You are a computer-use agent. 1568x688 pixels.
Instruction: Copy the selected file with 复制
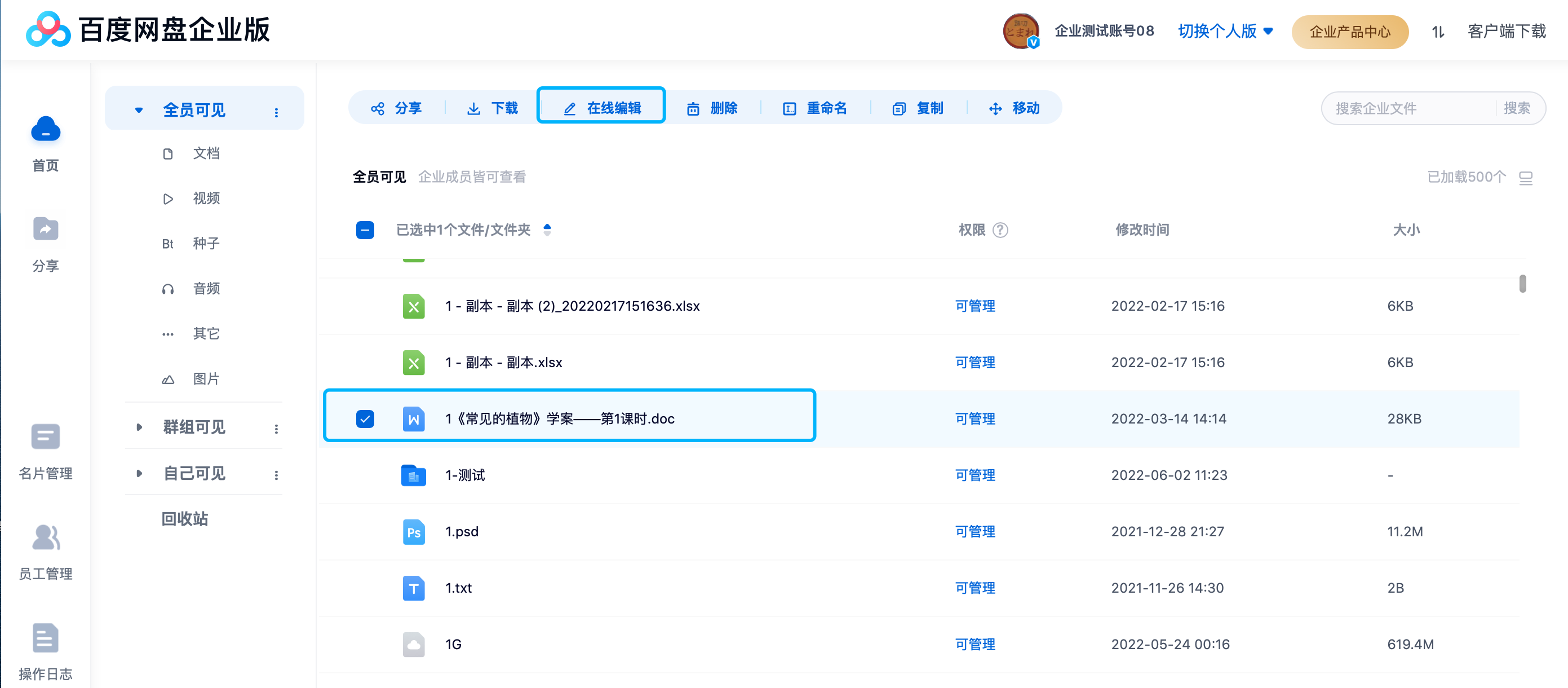(x=918, y=108)
